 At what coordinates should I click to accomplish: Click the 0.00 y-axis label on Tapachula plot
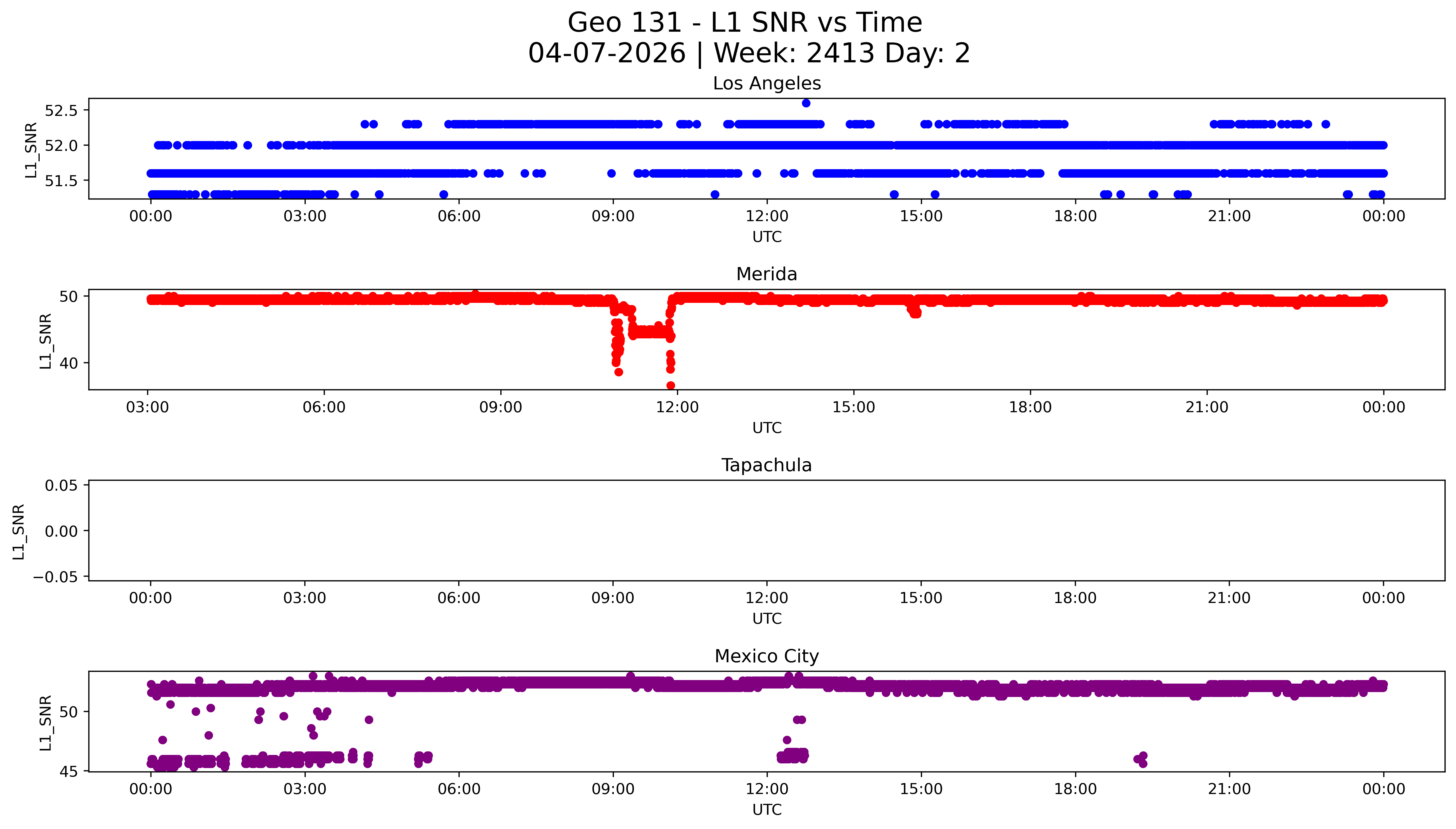click(61, 531)
